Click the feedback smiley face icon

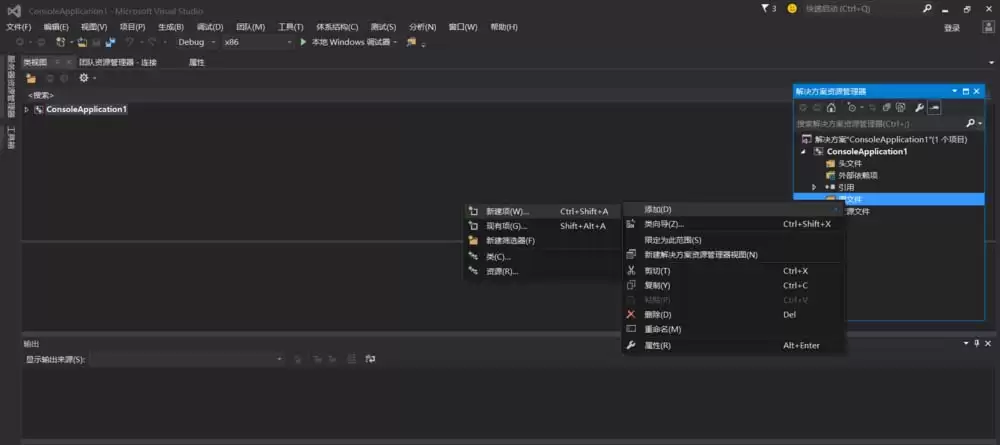click(792, 9)
